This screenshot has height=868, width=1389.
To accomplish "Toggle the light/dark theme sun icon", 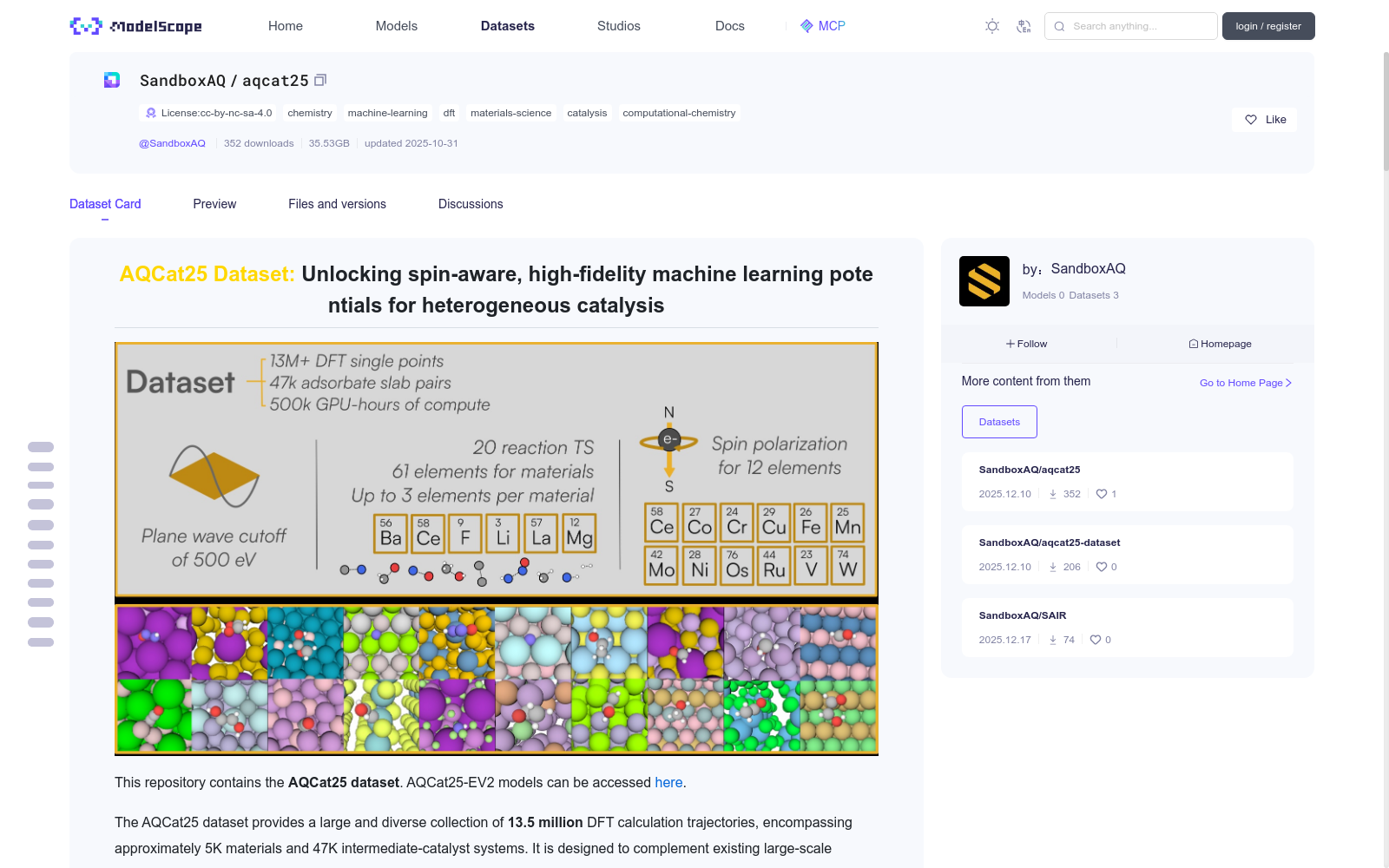I will point(992,26).
